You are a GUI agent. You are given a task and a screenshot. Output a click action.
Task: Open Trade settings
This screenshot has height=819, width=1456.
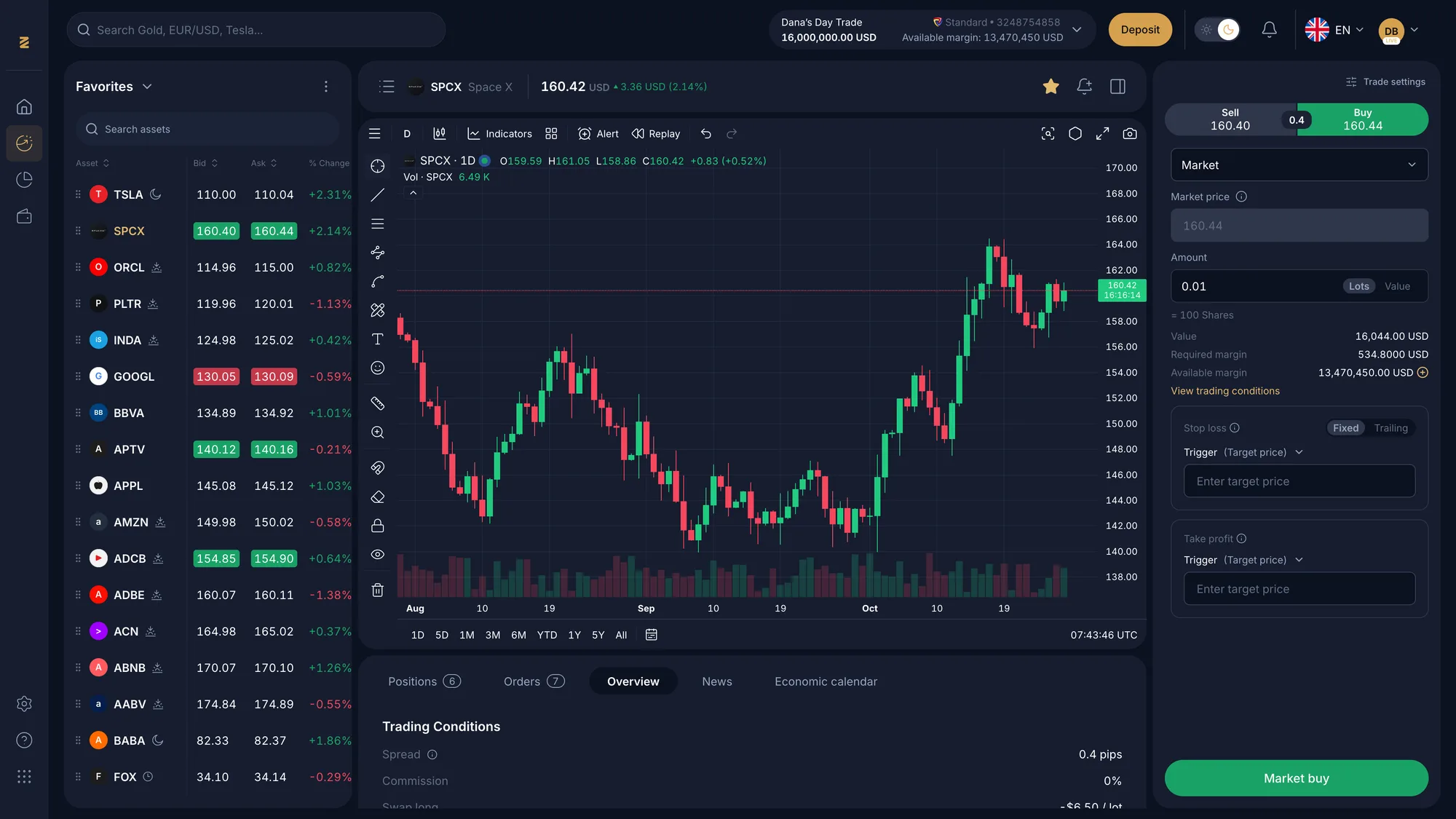tap(1385, 82)
